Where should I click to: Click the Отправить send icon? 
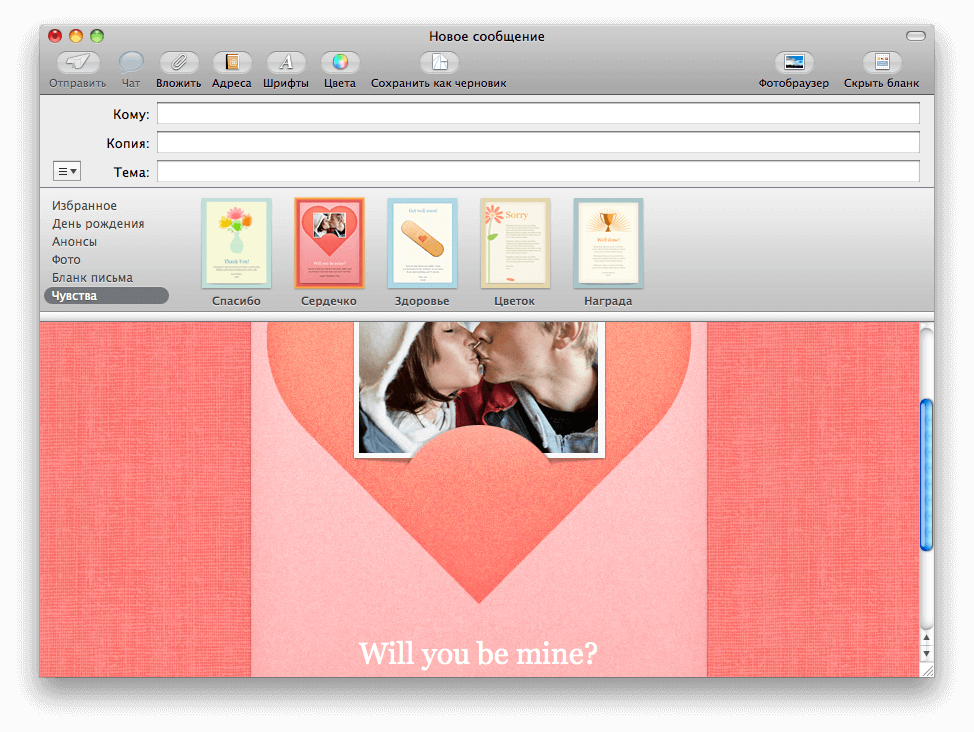tap(78, 63)
